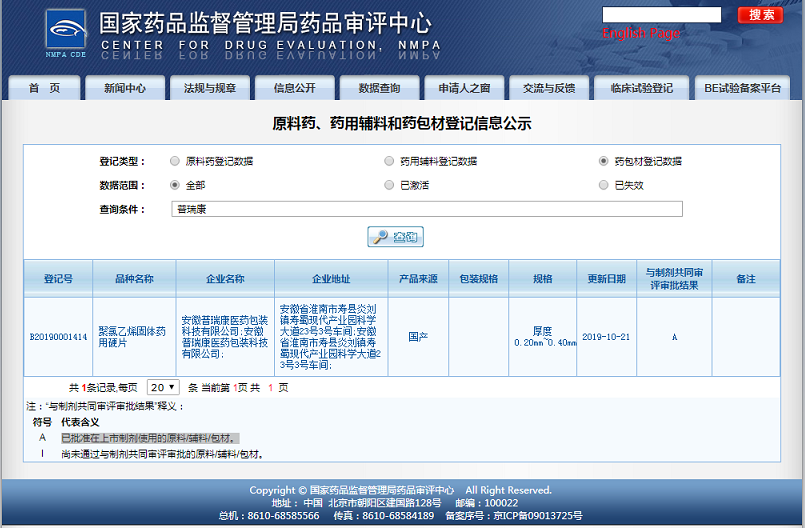
Task: Focus the top site search box
Action: click(x=661, y=14)
